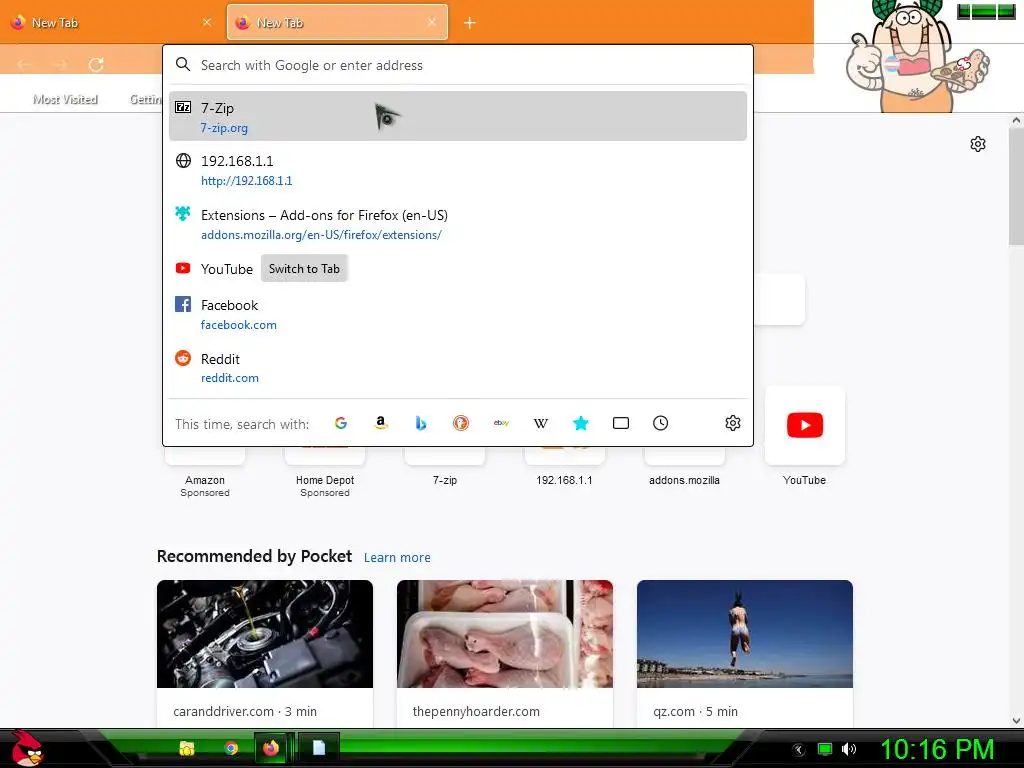Viewport: 1024px width, 768px height.
Task: Switch to the first New Tab
Action: [111, 23]
